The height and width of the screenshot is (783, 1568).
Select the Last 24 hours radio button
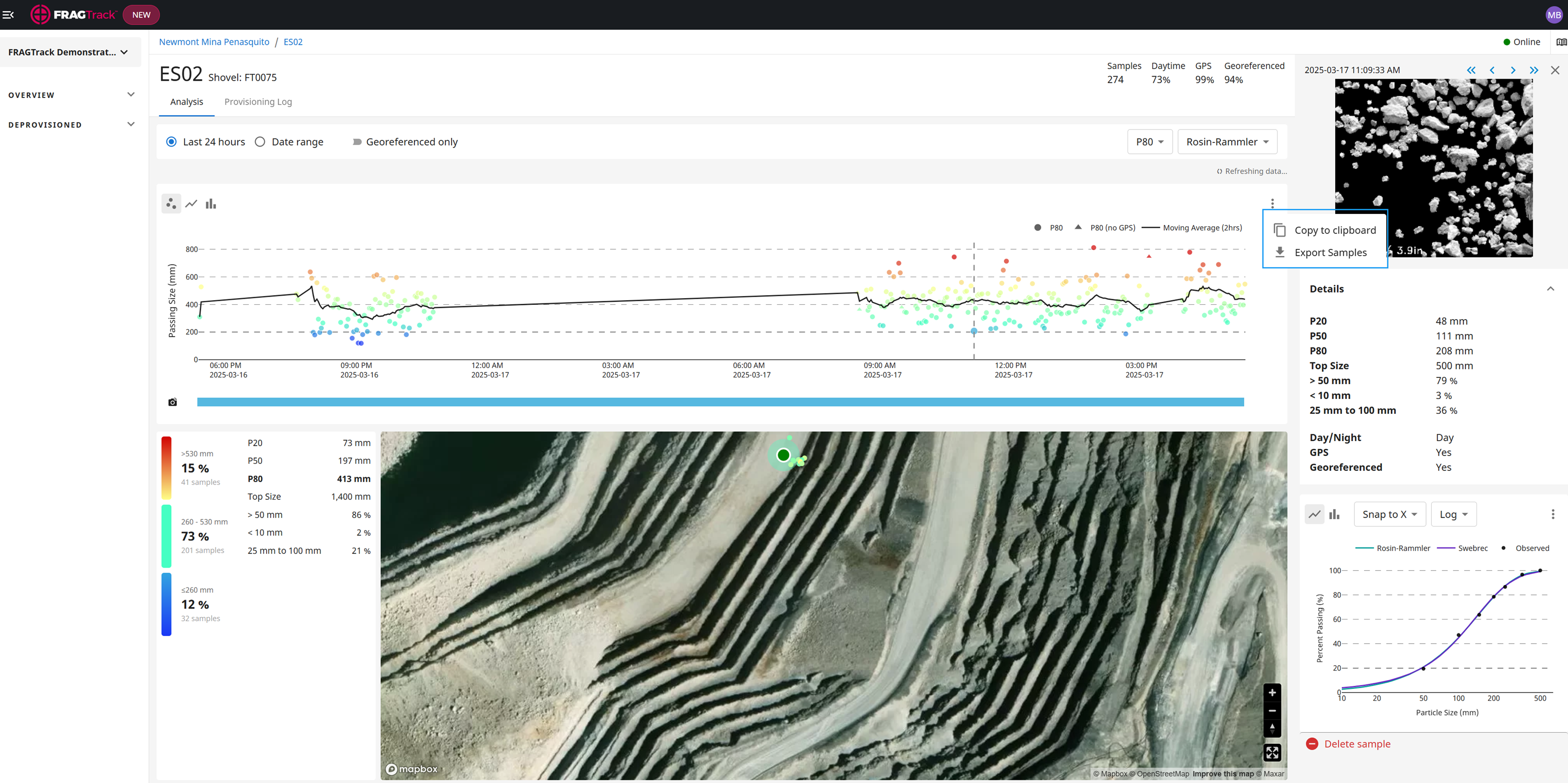(172, 142)
